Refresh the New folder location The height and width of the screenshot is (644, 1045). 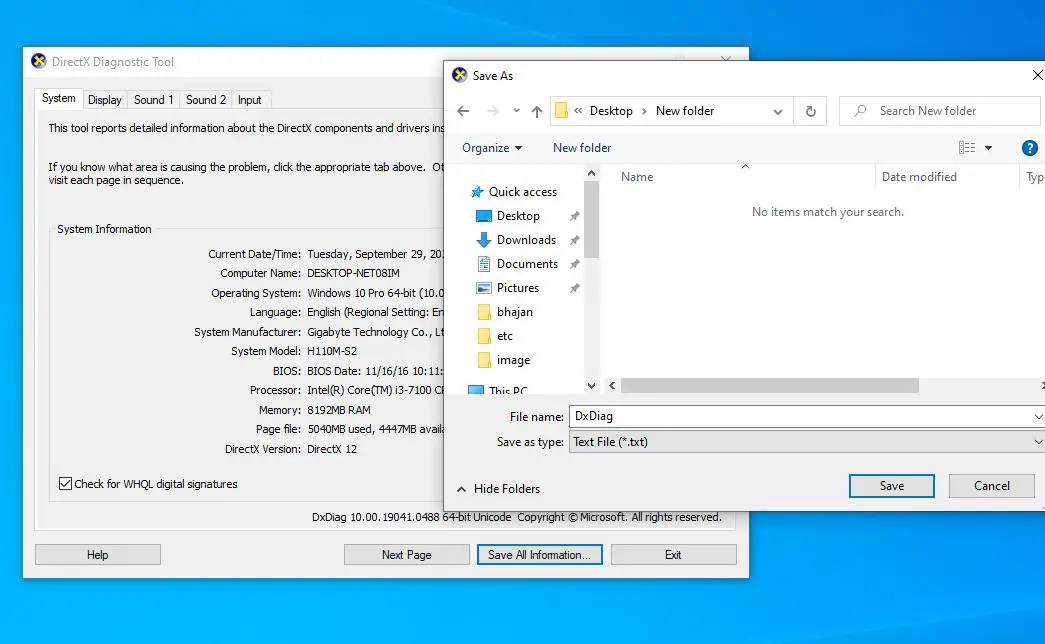(x=810, y=111)
